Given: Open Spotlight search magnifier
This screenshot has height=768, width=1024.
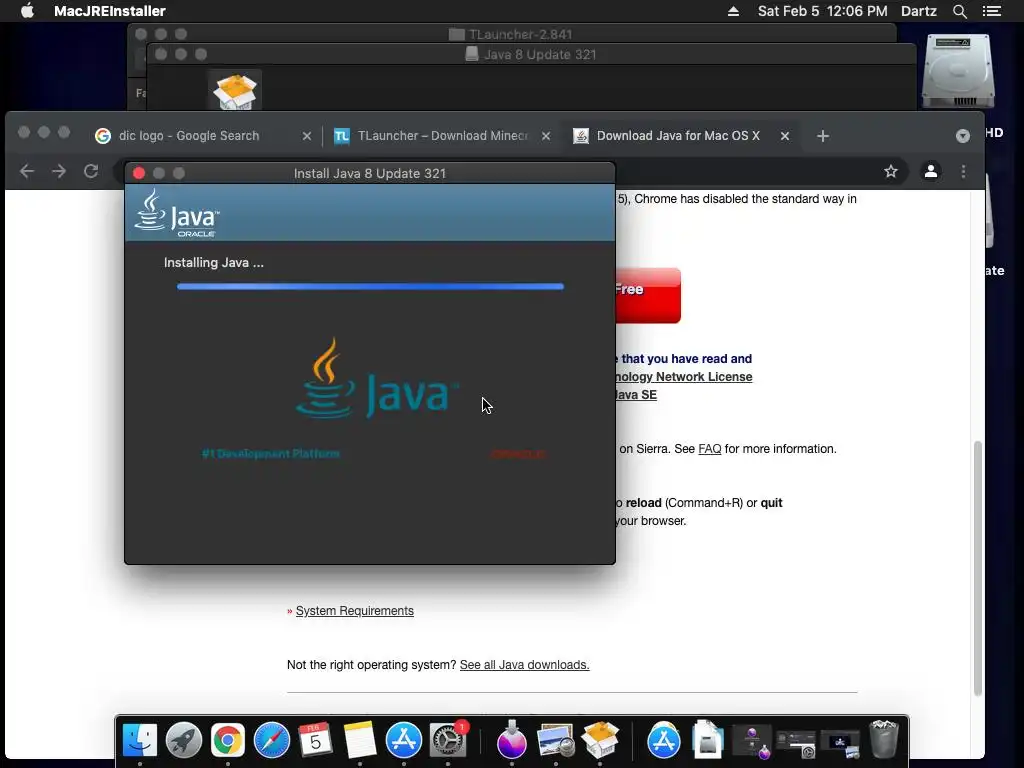Looking at the screenshot, I should (959, 11).
